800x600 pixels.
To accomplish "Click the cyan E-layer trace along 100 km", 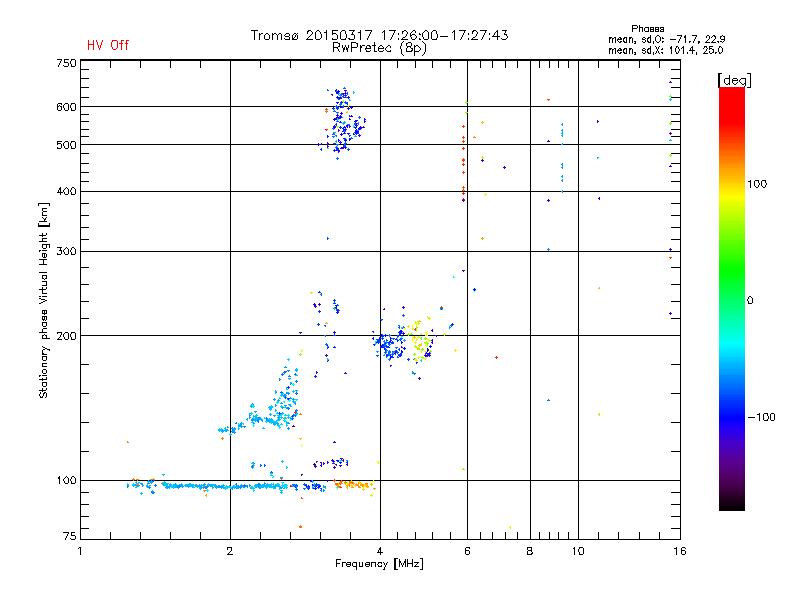I will [224, 486].
